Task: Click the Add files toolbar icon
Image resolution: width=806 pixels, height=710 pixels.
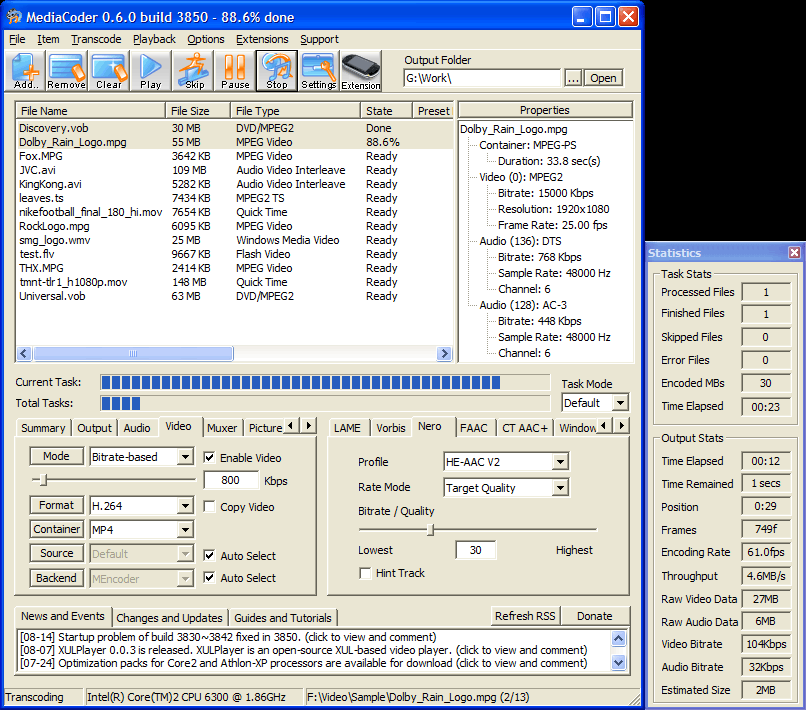Action: (x=26, y=71)
